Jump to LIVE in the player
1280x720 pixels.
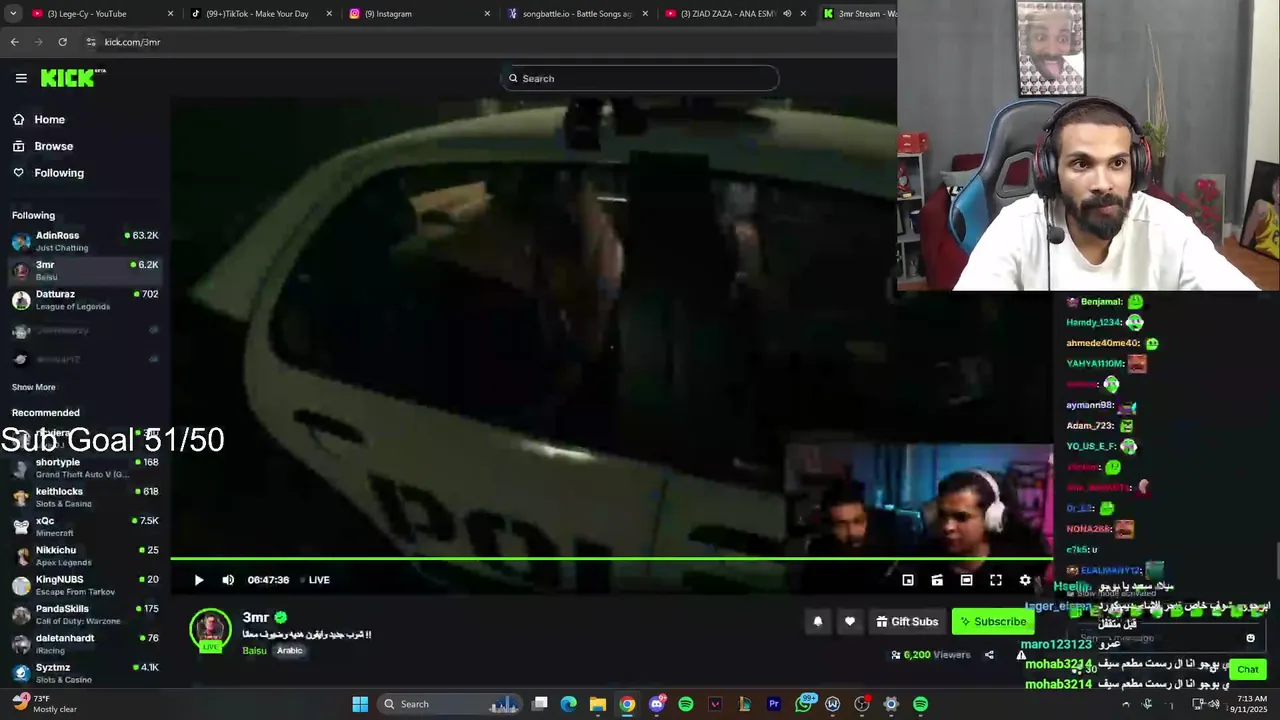315,580
